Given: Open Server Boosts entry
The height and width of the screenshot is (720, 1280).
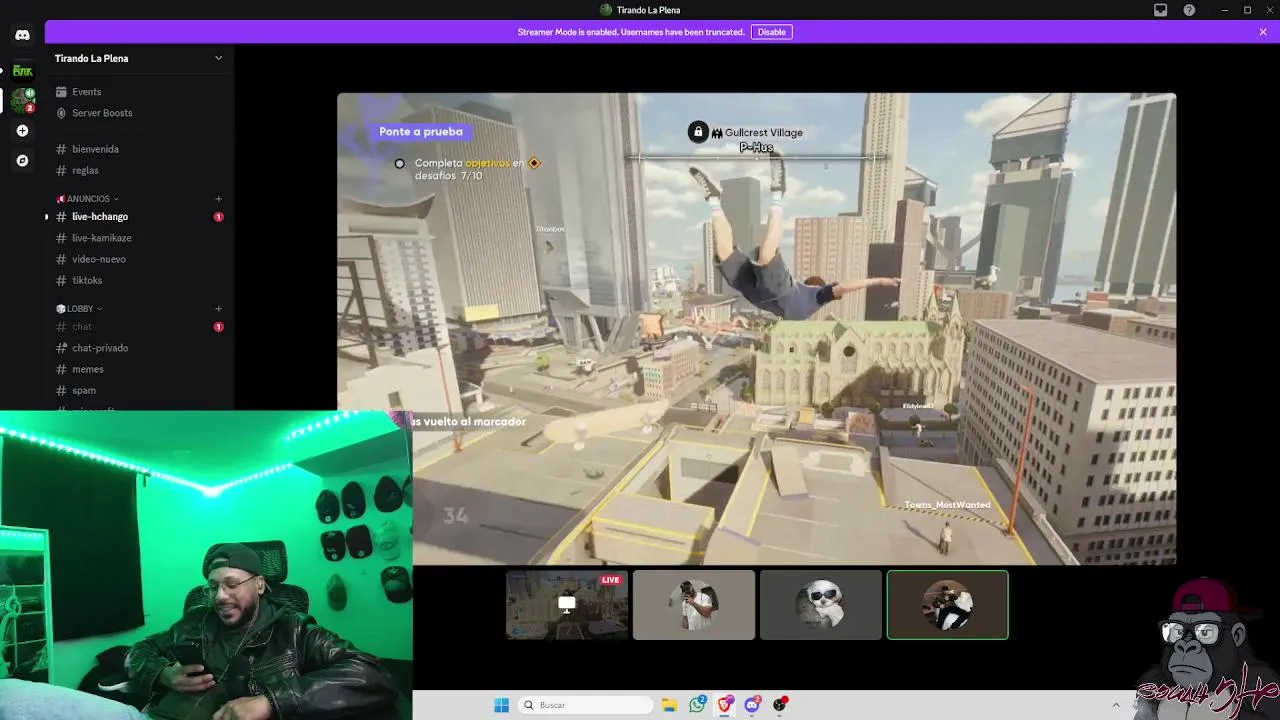Looking at the screenshot, I should (x=139, y=113).
